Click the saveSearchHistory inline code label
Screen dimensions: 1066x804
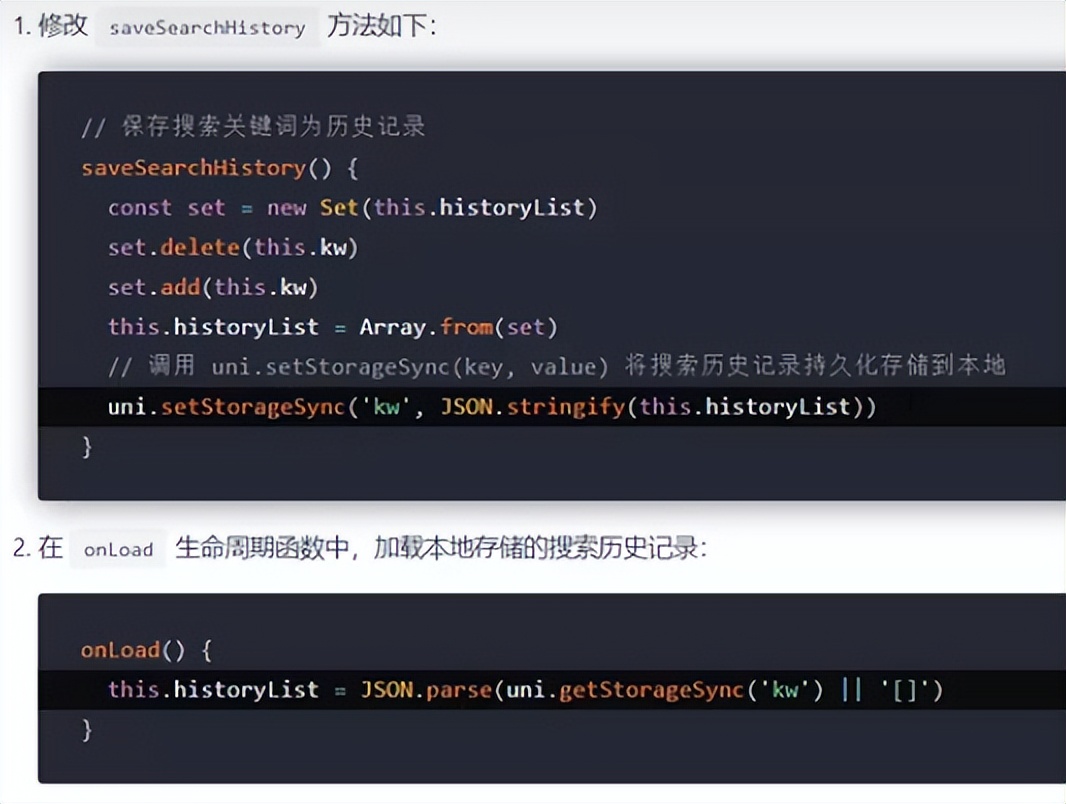click(206, 28)
